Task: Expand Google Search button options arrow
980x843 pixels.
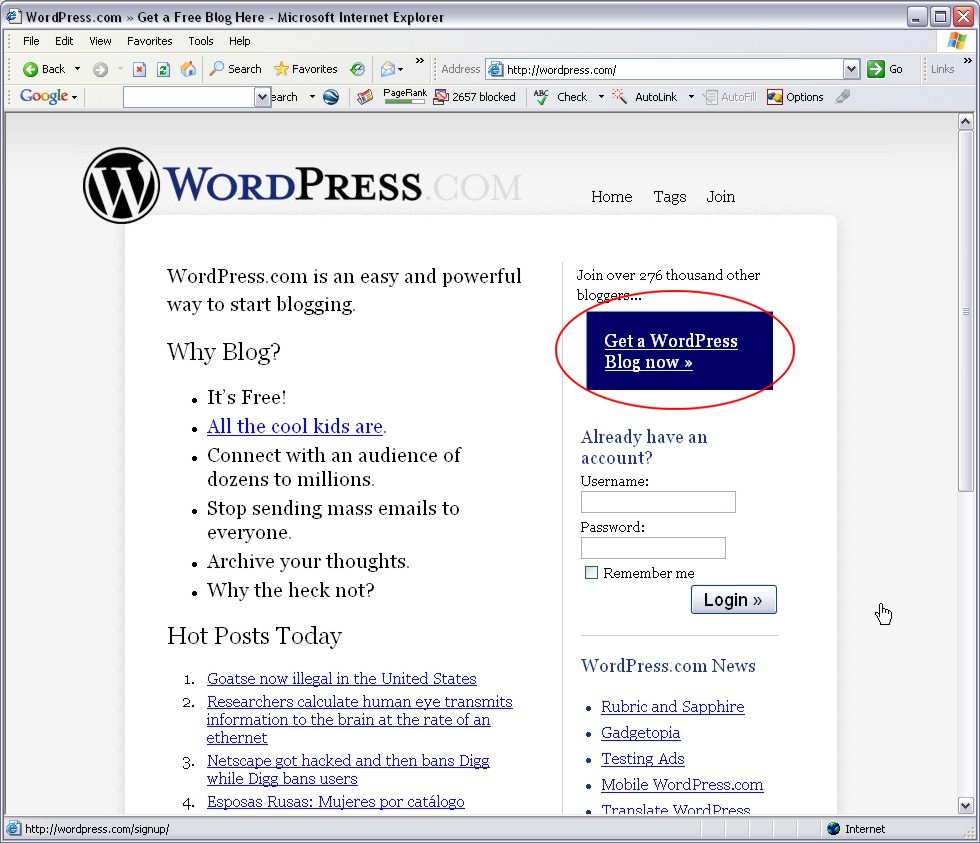Action: pyautogui.click(x=312, y=97)
